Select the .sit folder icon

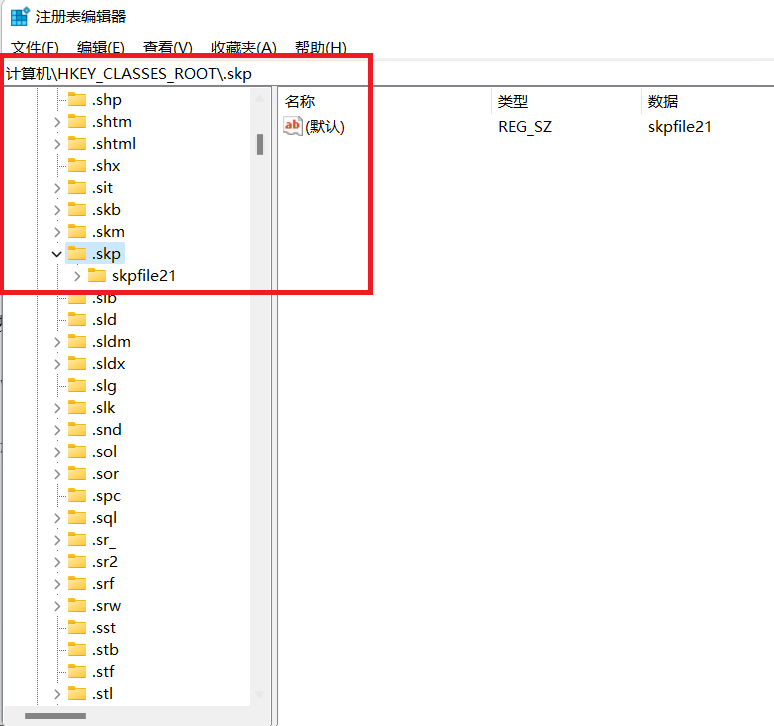click(x=77, y=188)
